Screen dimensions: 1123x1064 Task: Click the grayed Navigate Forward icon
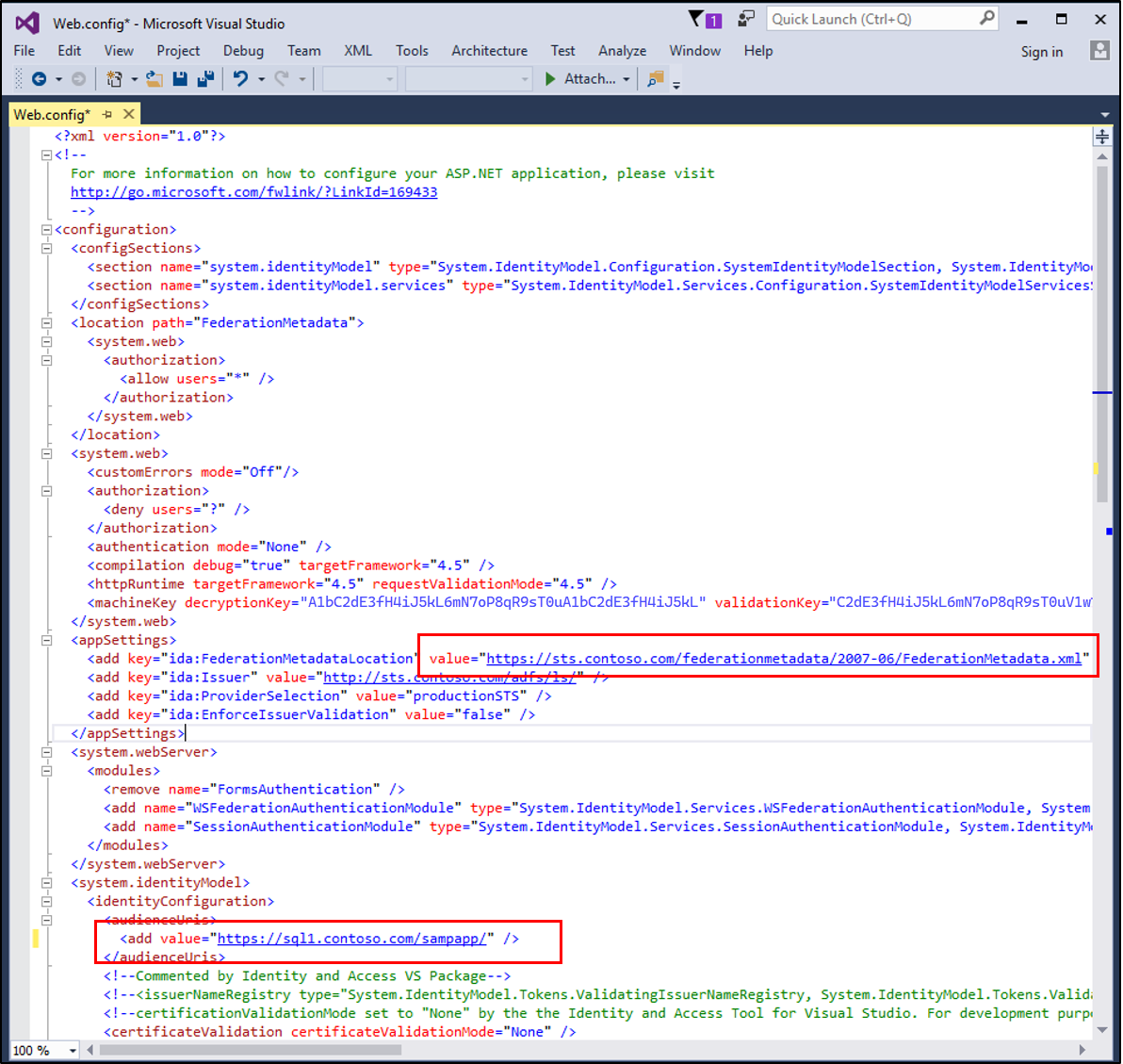point(79,79)
